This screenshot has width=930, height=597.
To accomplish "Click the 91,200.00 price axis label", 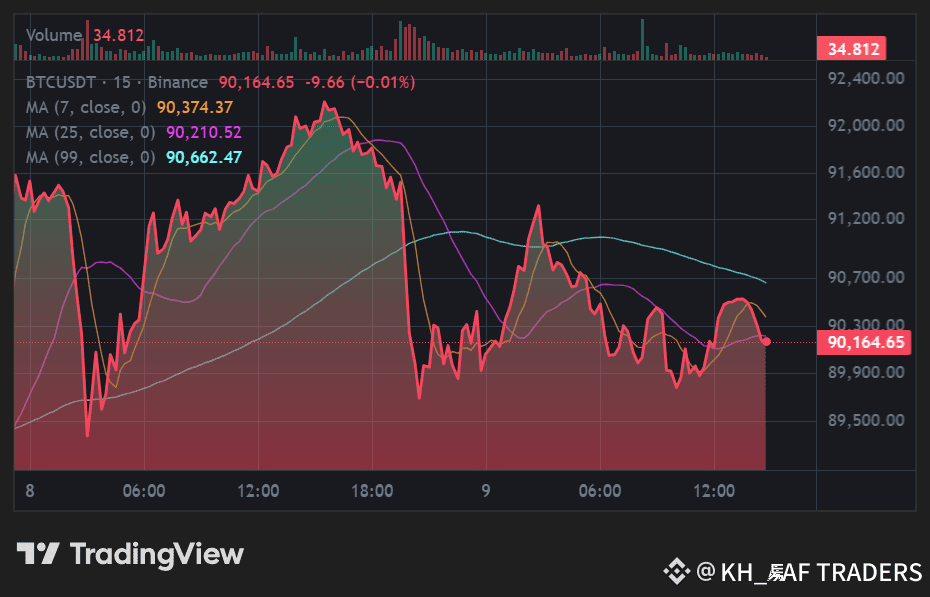I will [x=866, y=219].
